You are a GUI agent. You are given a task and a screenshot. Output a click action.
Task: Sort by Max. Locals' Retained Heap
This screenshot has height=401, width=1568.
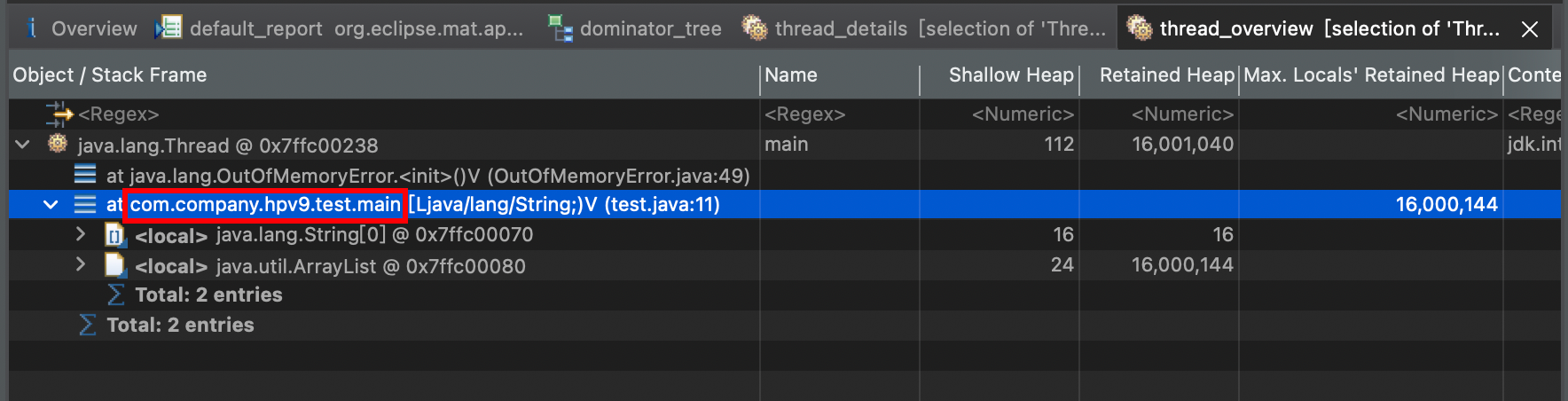pyautogui.click(x=1371, y=75)
